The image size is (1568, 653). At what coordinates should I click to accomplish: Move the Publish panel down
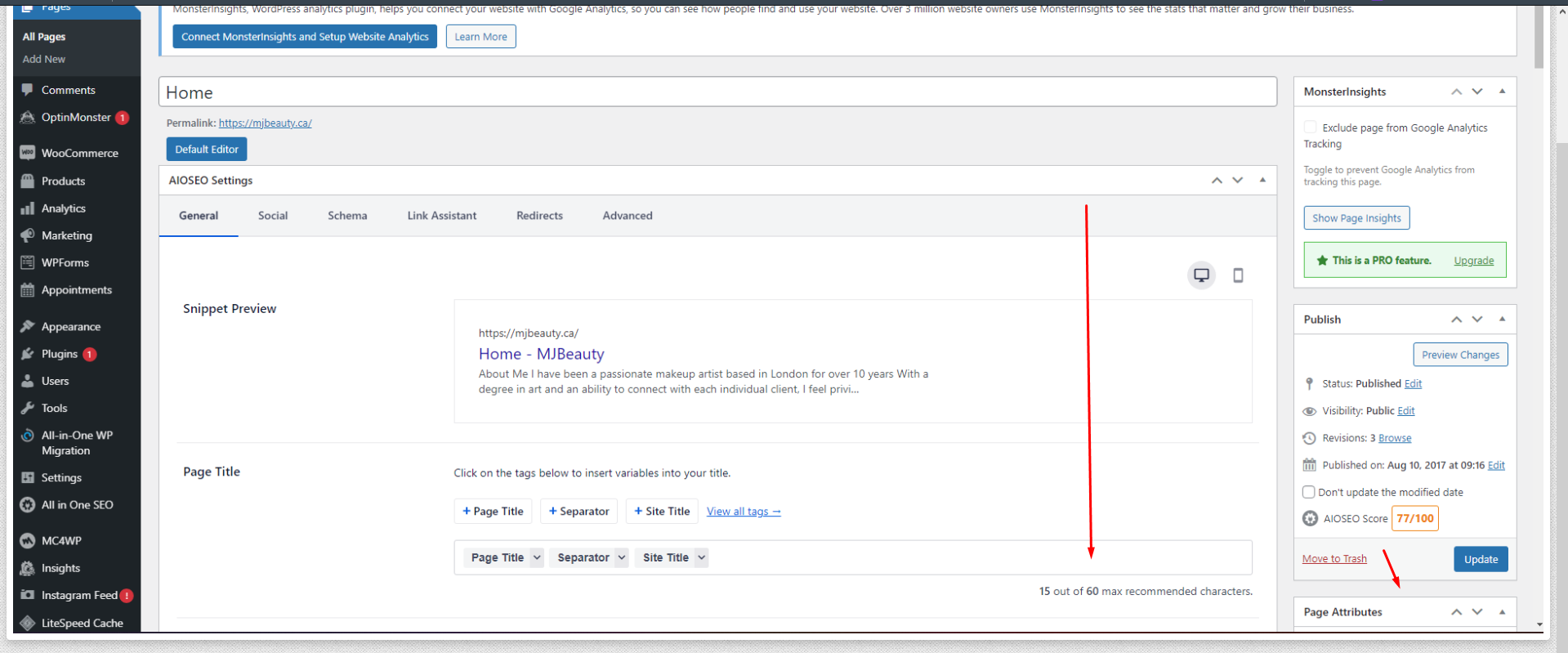pos(1477,319)
